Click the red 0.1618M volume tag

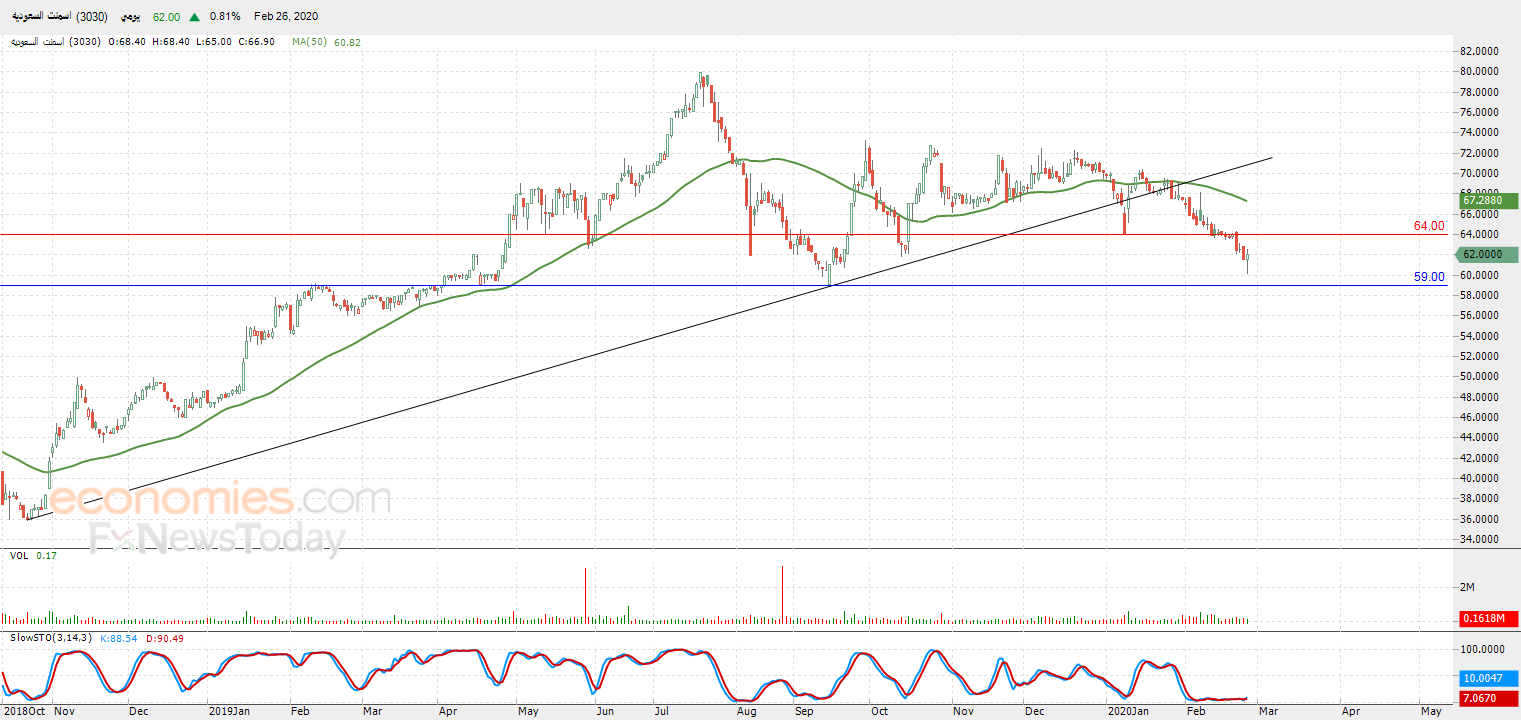pos(1490,619)
